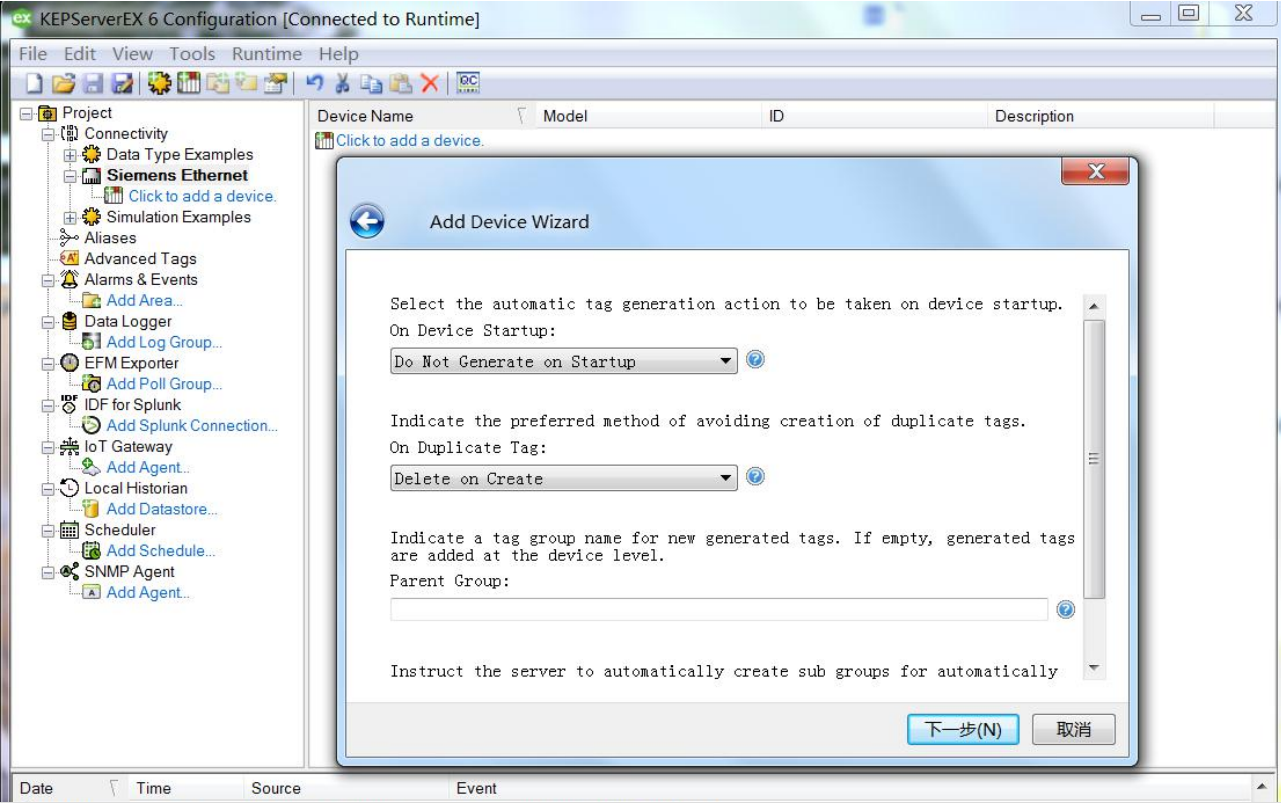Click the Add Datastore link
The image size is (1281, 803).
162,509
